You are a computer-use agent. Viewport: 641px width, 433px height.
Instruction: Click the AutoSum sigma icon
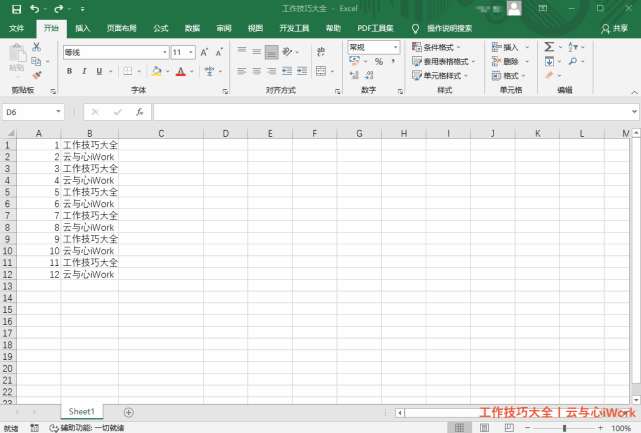pos(549,47)
